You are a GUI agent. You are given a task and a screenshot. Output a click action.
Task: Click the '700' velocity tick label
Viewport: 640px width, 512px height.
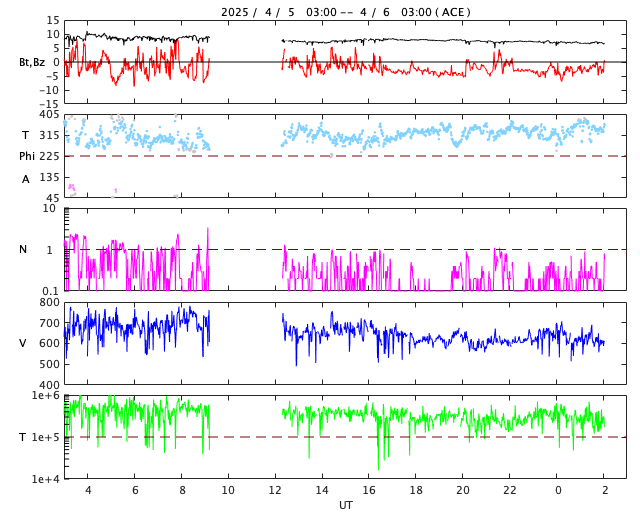click(x=50, y=323)
